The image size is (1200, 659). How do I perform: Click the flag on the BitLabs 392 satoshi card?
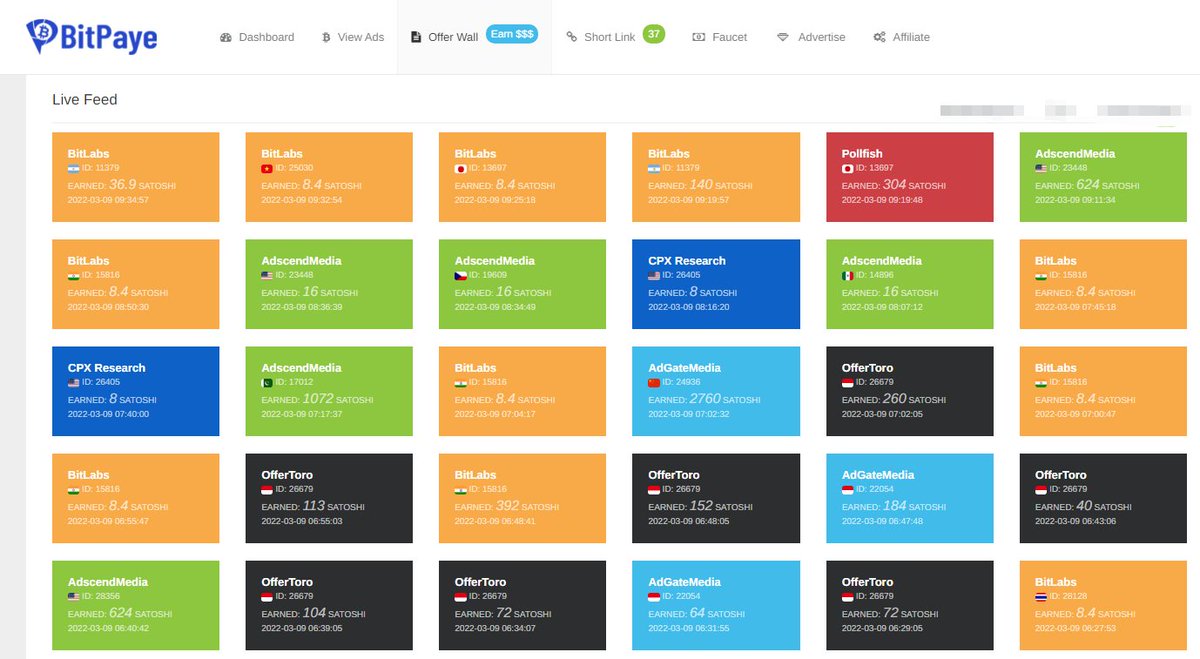(460, 489)
